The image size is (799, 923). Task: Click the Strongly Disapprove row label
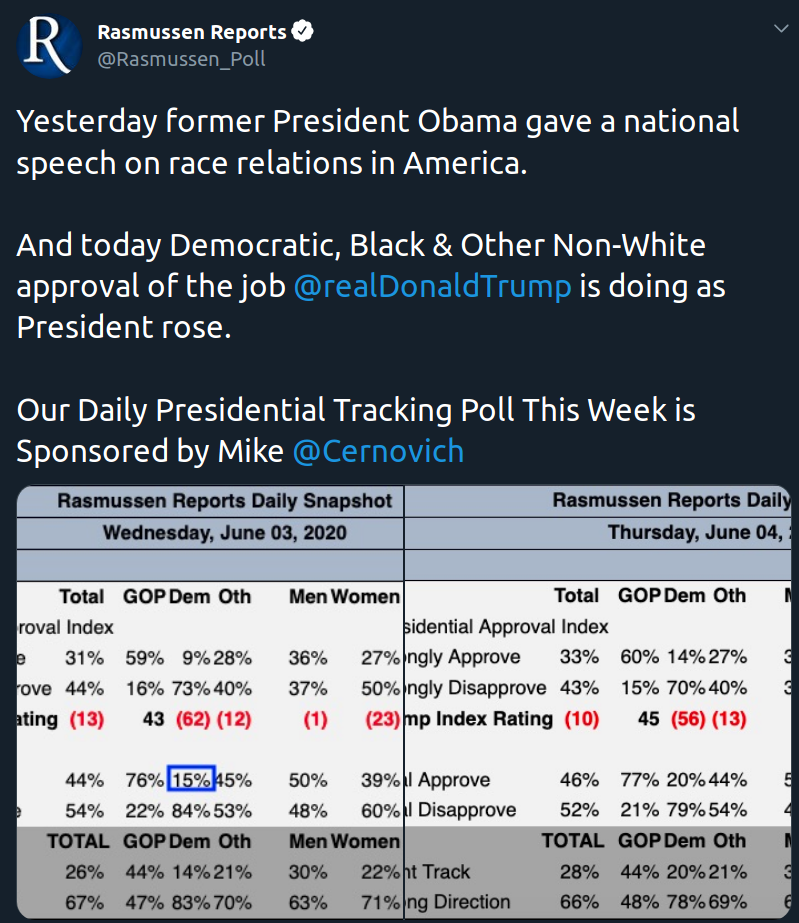tap(475, 688)
